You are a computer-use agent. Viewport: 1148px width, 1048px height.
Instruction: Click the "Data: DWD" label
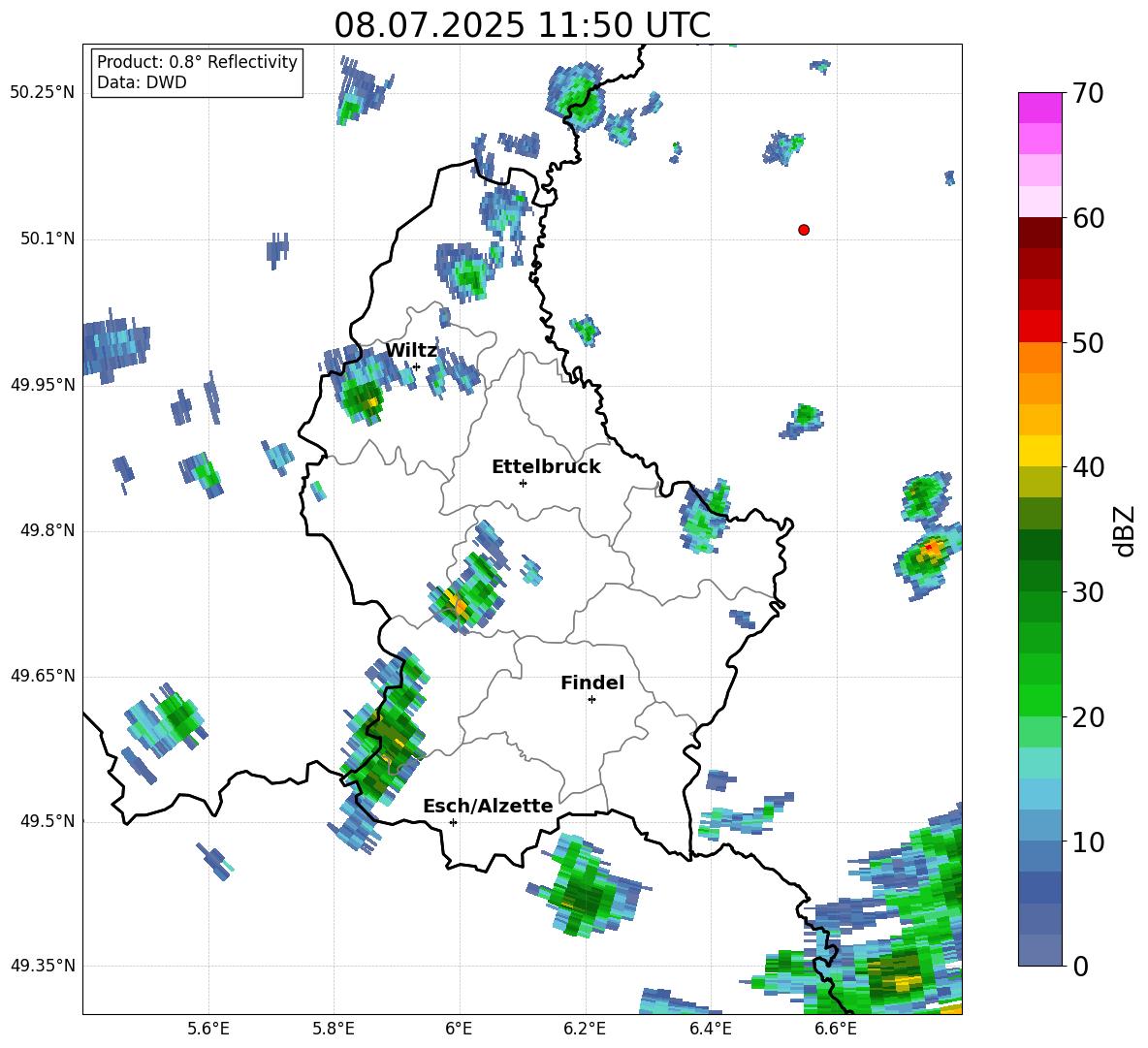point(142,82)
